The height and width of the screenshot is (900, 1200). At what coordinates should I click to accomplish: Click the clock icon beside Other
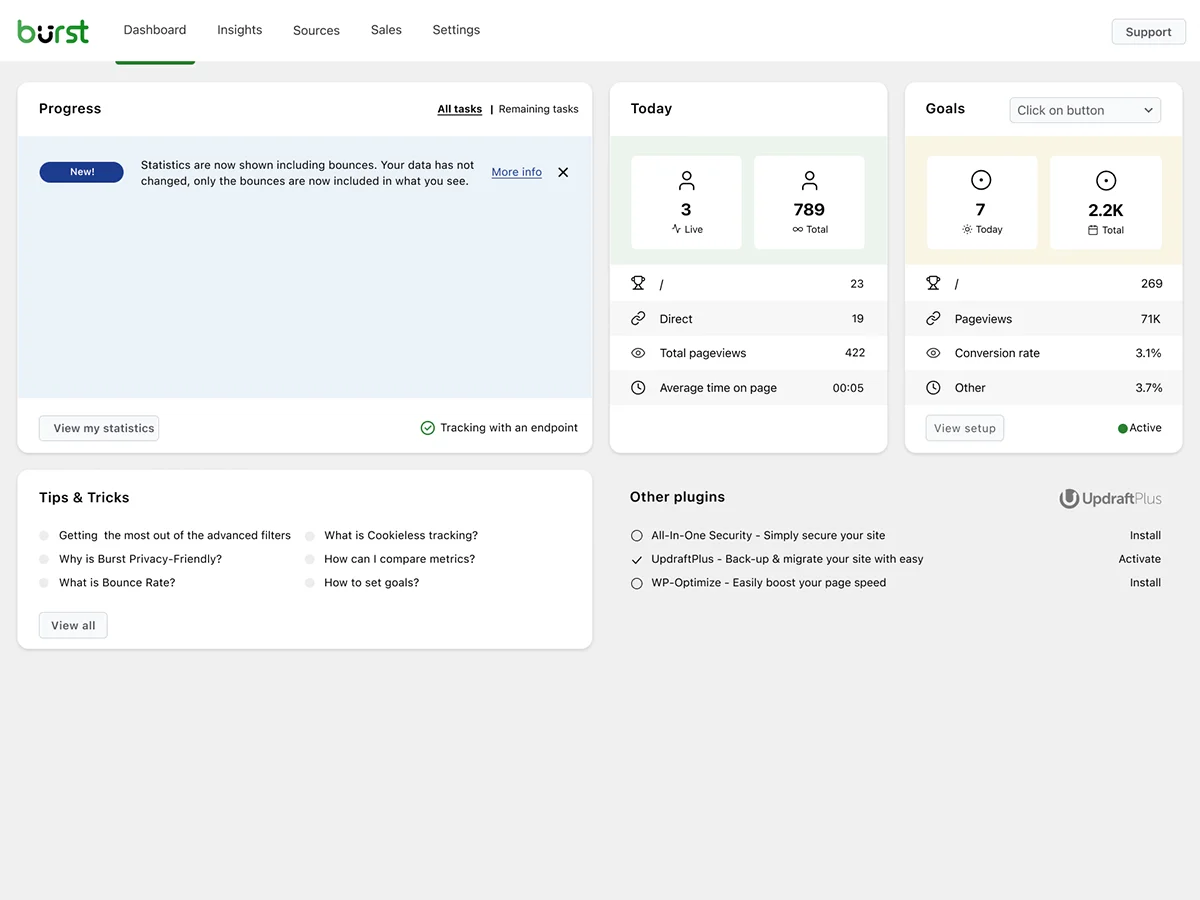pos(933,388)
